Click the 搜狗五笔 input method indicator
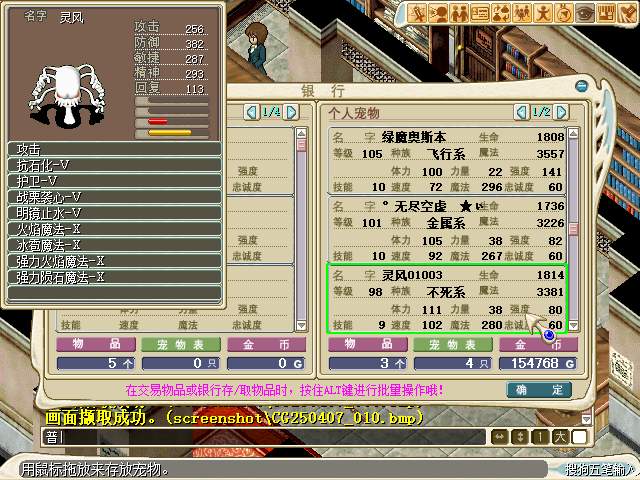The image size is (640, 480). click(x=602, y=470)
